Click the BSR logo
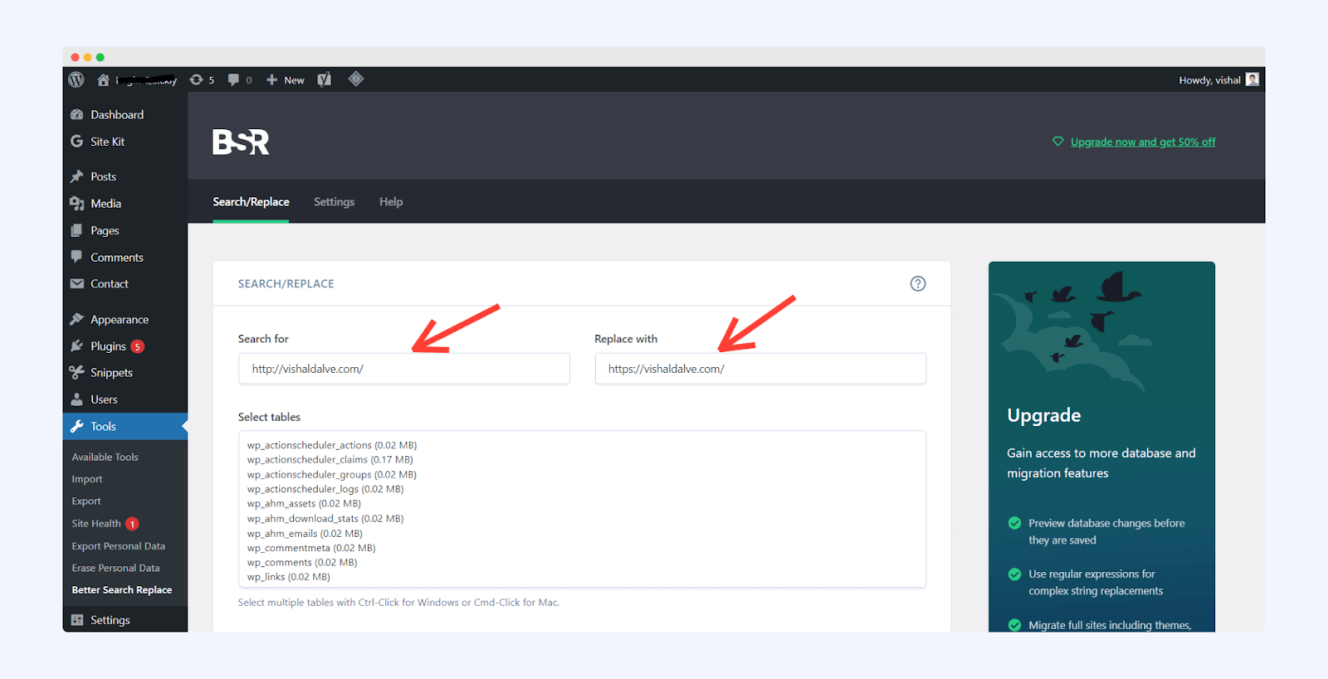Screen dimensions: 1328x679 click(x=241, y=142)
